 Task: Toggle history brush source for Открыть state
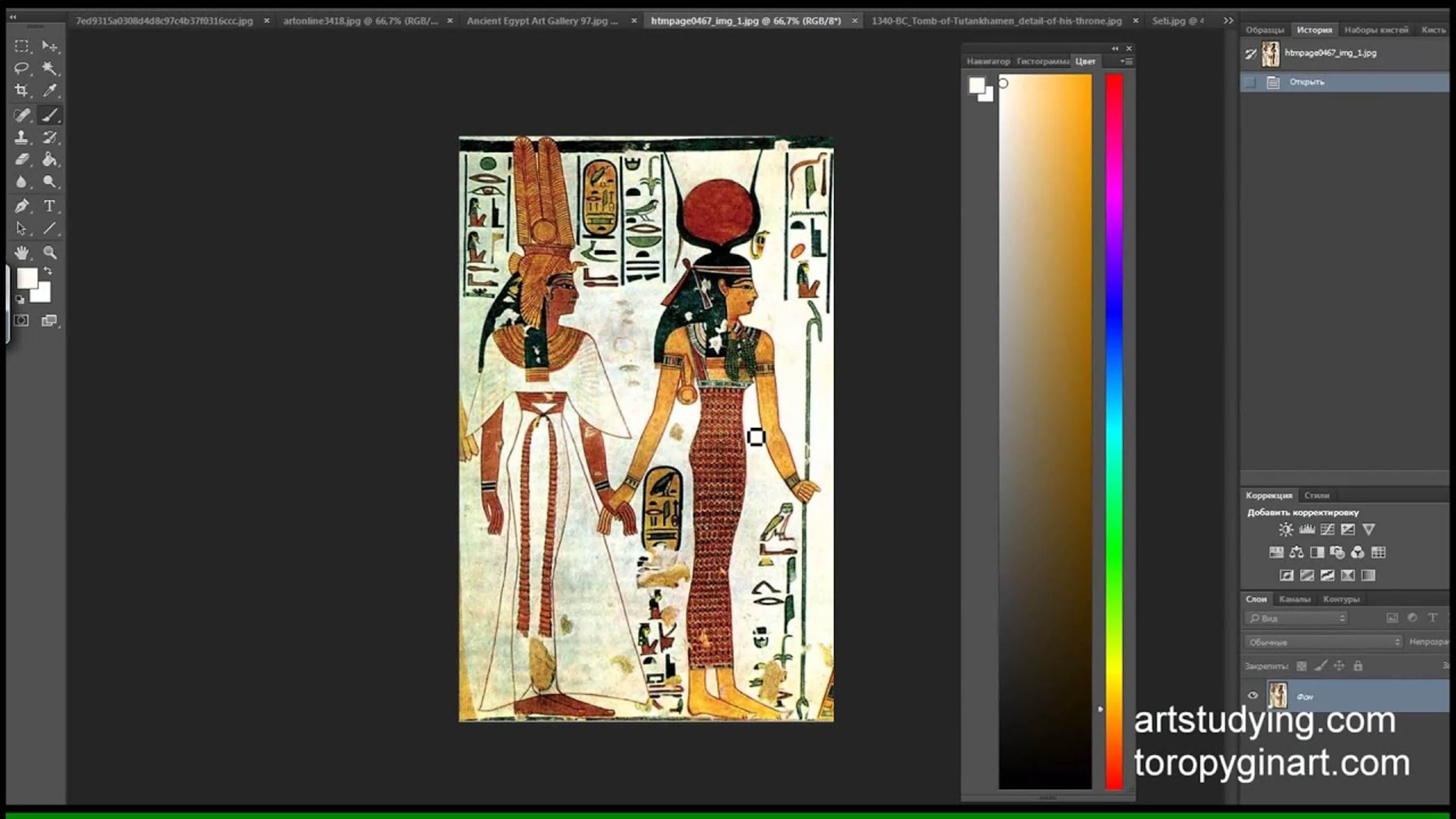click(1250, 82)
